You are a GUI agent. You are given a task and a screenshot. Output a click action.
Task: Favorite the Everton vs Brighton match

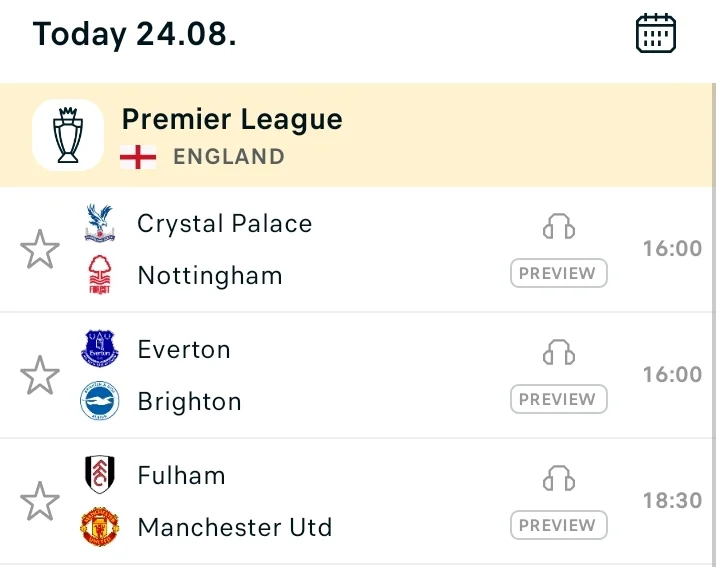coord(40,375)
